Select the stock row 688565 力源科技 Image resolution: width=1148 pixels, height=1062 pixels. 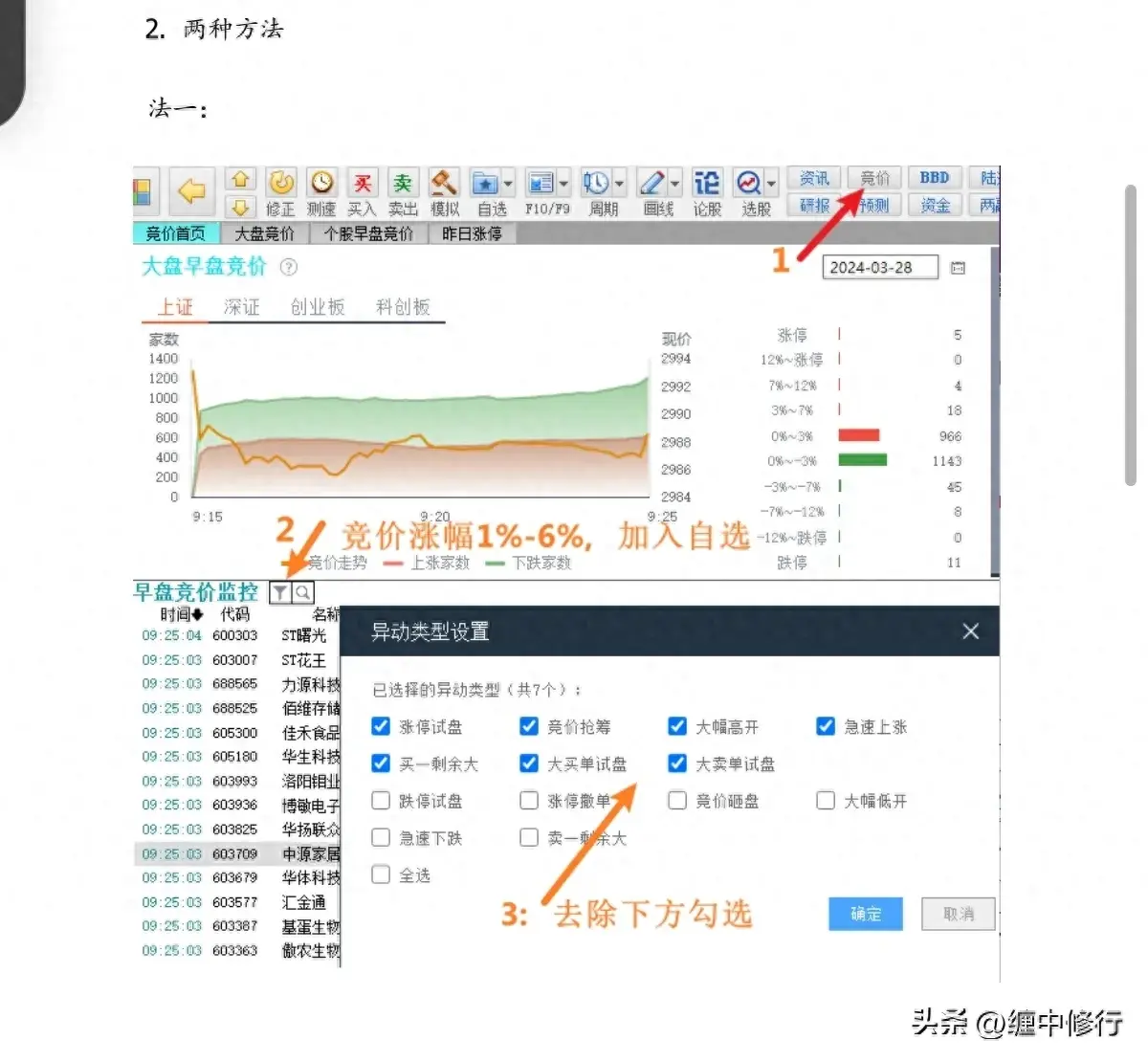236,684
